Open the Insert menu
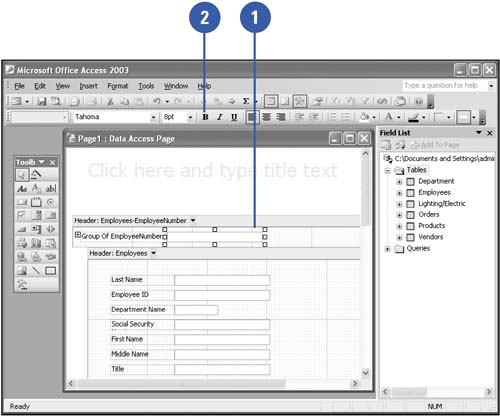 88,86
